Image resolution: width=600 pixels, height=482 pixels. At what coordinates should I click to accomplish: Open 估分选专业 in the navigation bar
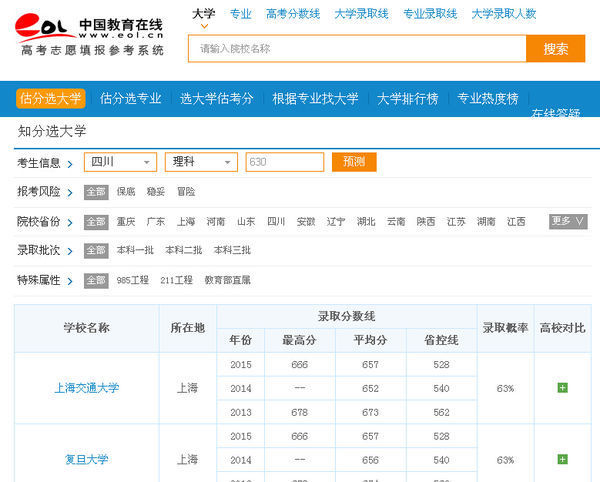click(130, 98)
